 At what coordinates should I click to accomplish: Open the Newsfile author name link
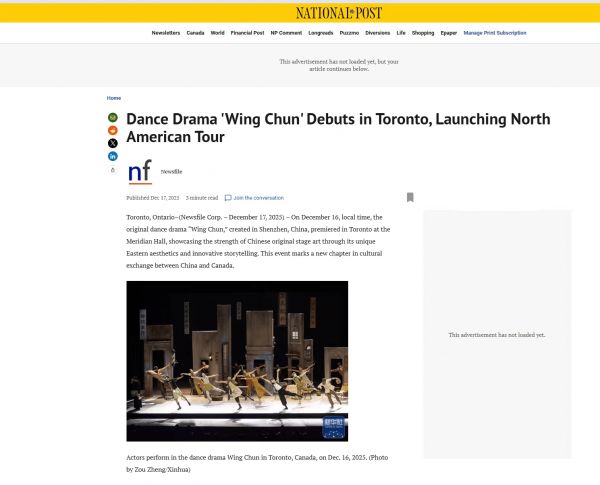[171, 172]
